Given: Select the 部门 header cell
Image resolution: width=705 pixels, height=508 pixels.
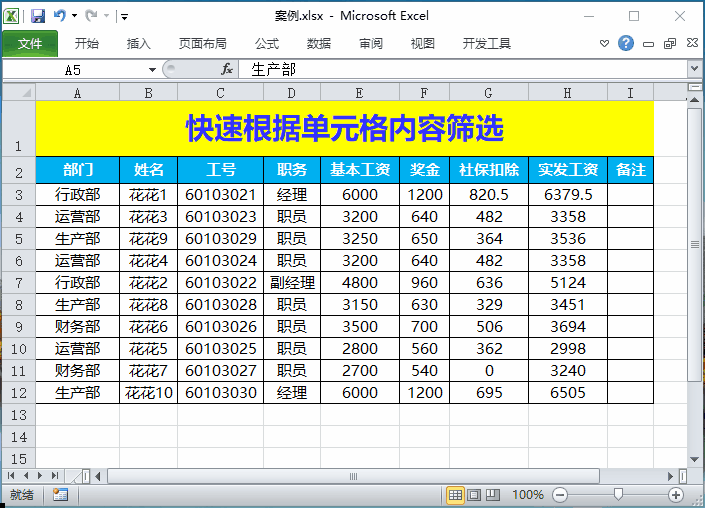Looking at the screenshot, I should [x=77, y=169].
